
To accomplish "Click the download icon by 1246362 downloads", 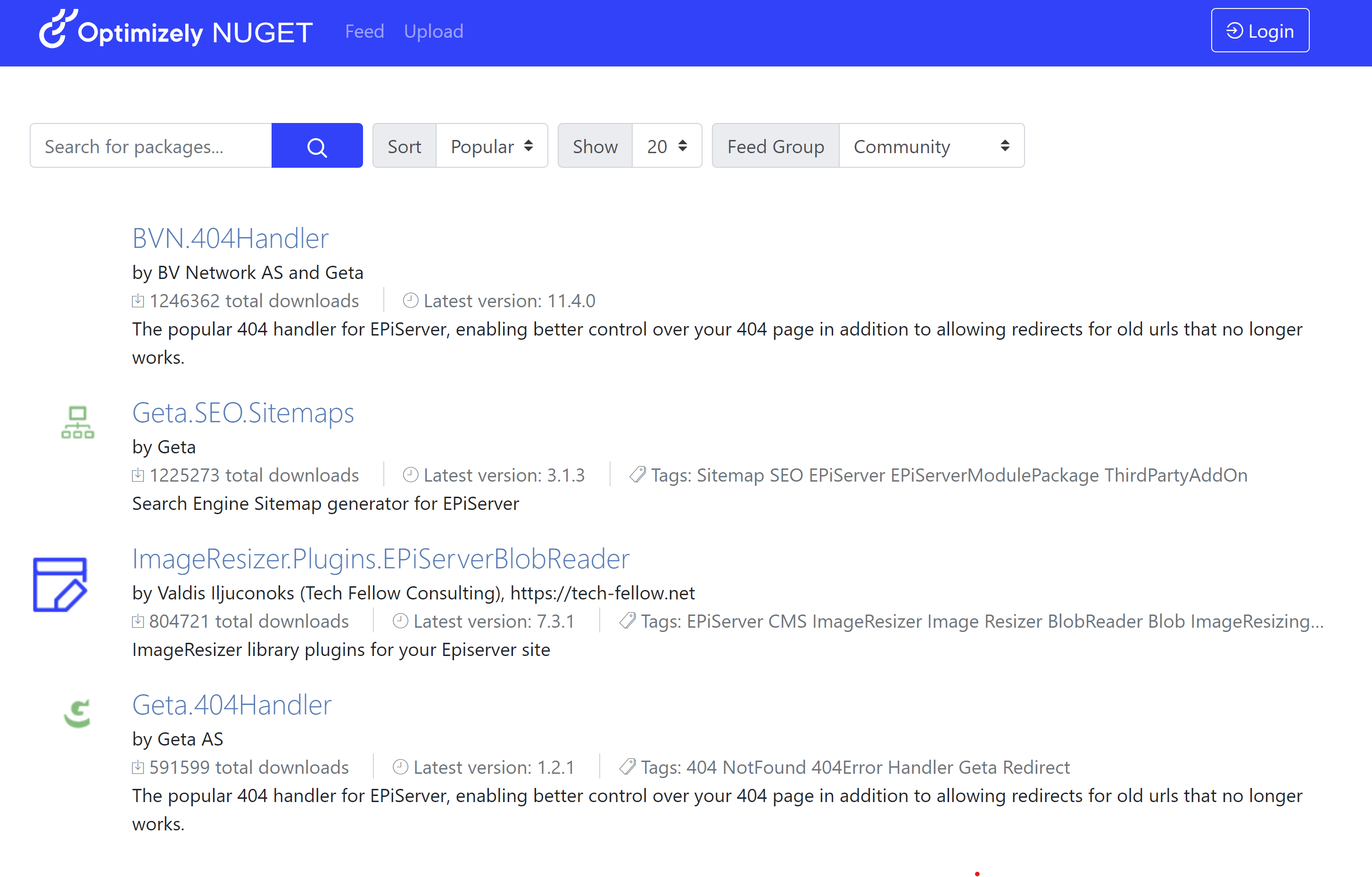I will click(x=138, y=300).
